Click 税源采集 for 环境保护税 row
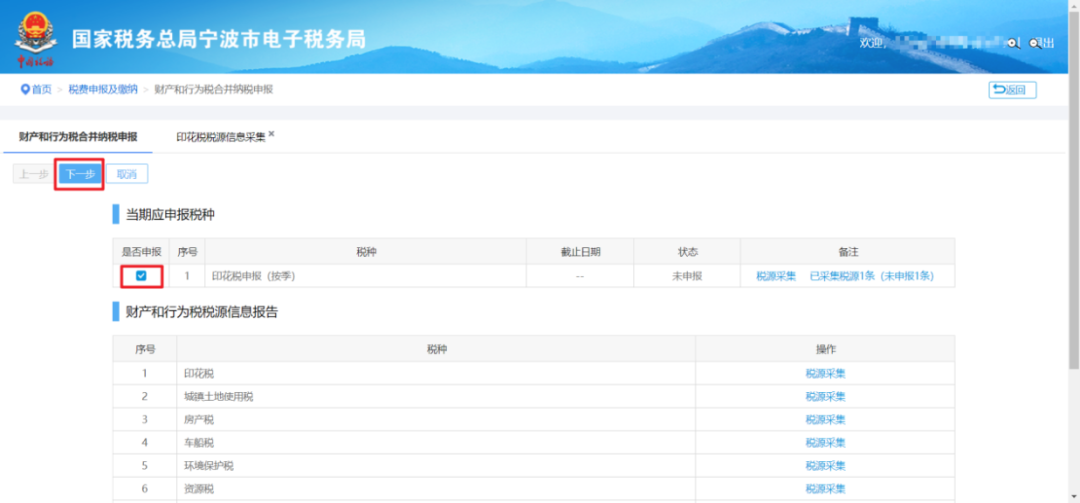Image resolution: width=1080 pixels, height=503 pixels. pos(825,466)
